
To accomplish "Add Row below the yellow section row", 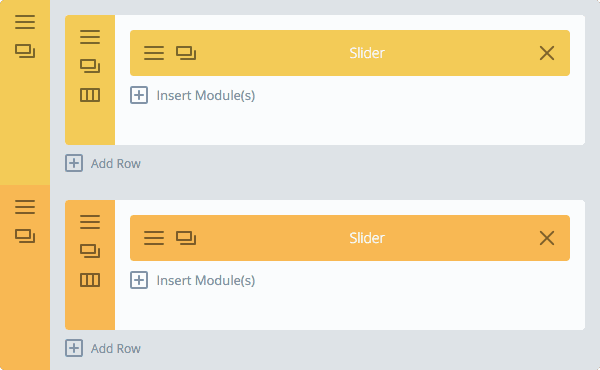I will 103,163.
